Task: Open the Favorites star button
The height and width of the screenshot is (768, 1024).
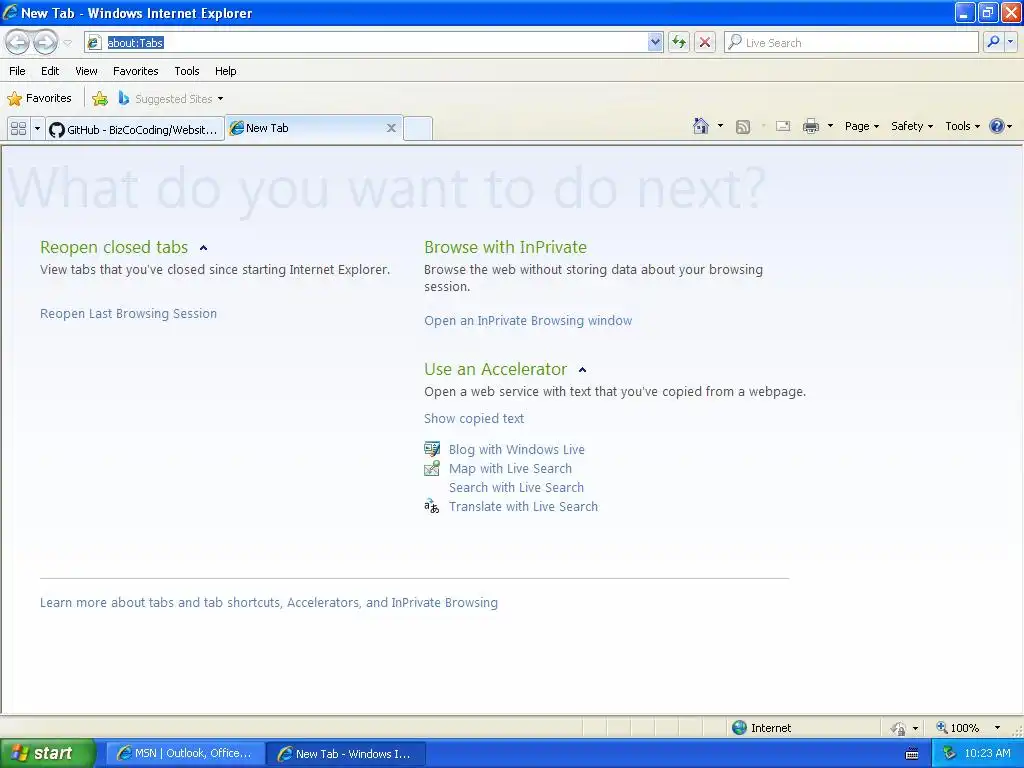Action: tap(39, 99)
